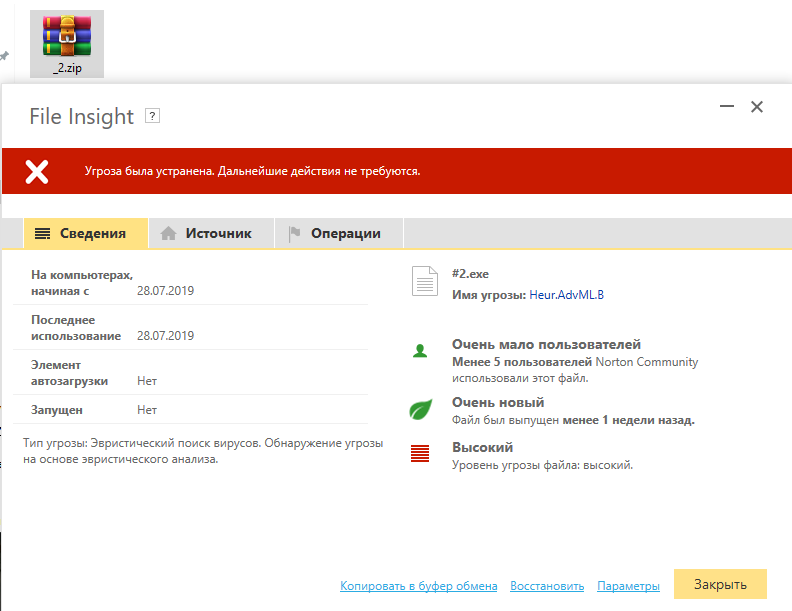Click the red bars threat level icon
792x611 pixels.
tap(420, 453)
